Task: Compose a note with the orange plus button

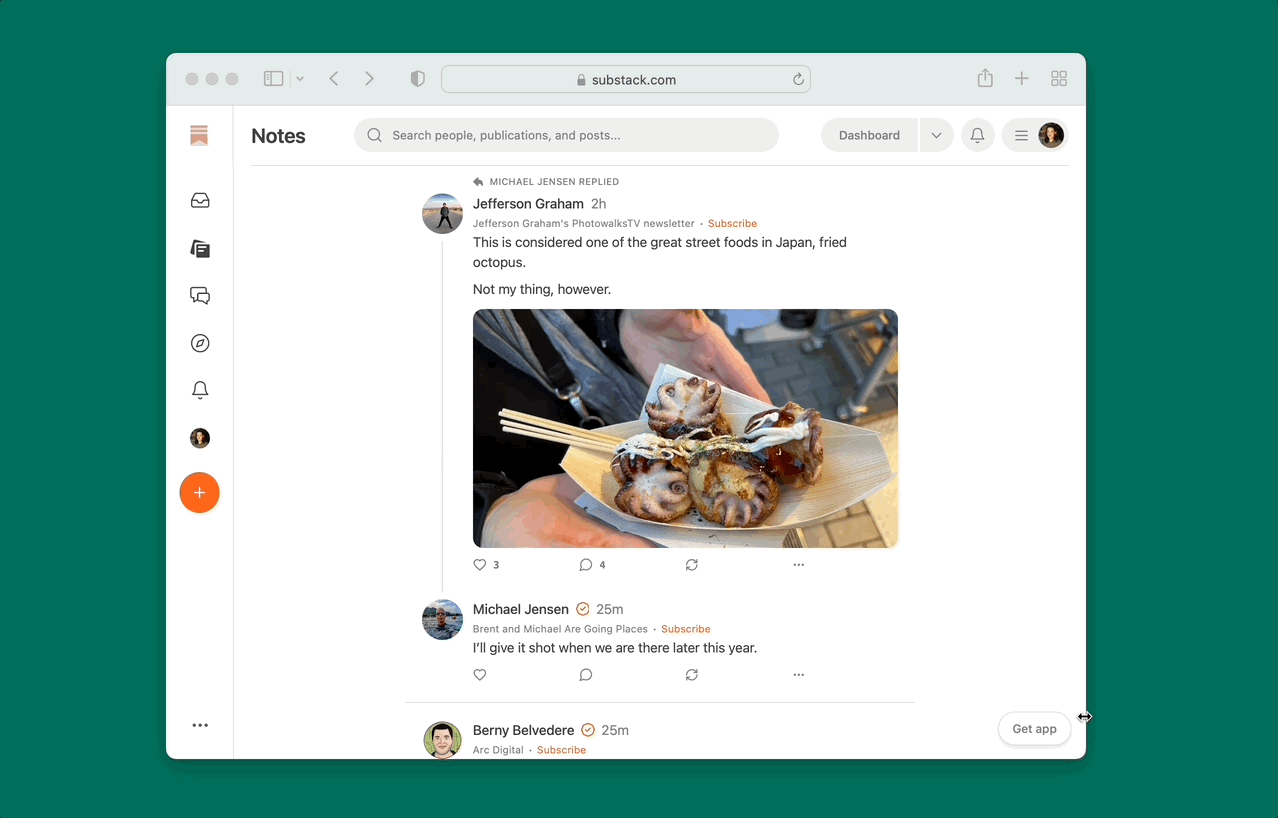Action: 199,492
